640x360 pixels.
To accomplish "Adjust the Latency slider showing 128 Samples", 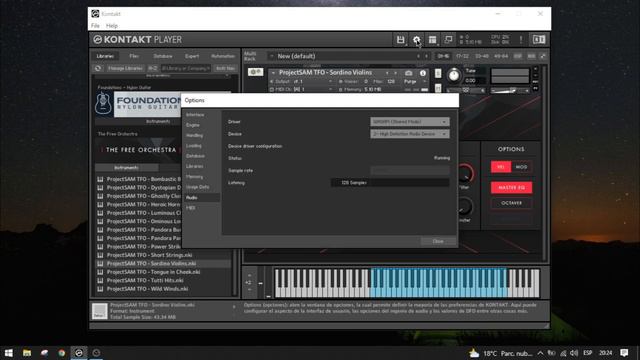I will tap(390, 183).
